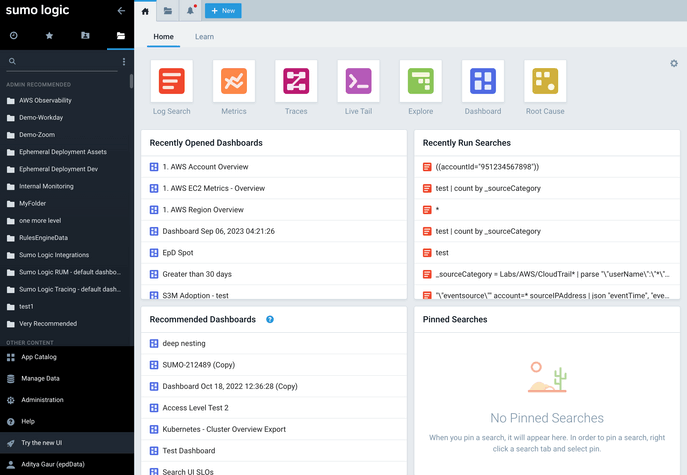Open Kubernetes - Cluster Overview Export dashboard
The image size is (687, 475).
(x=274, y=429)
